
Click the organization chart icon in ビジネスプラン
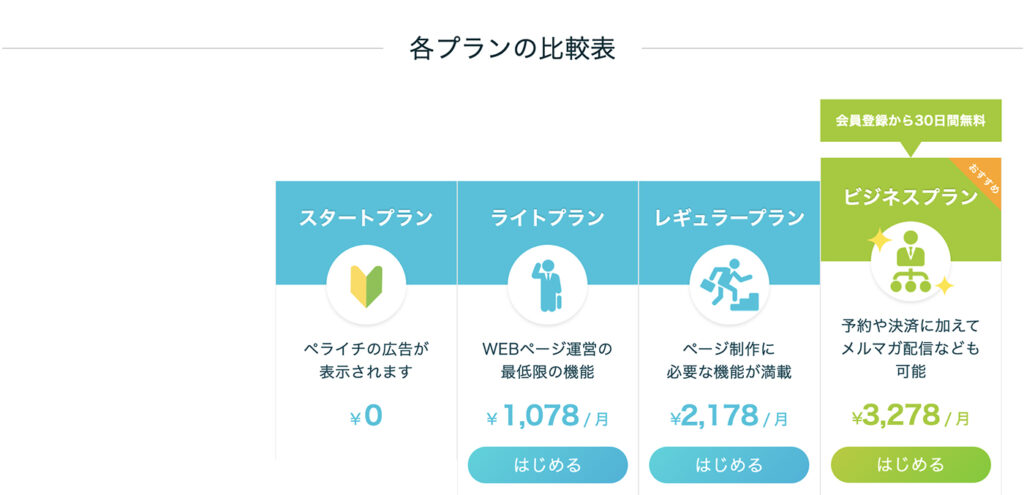[911, 262]
